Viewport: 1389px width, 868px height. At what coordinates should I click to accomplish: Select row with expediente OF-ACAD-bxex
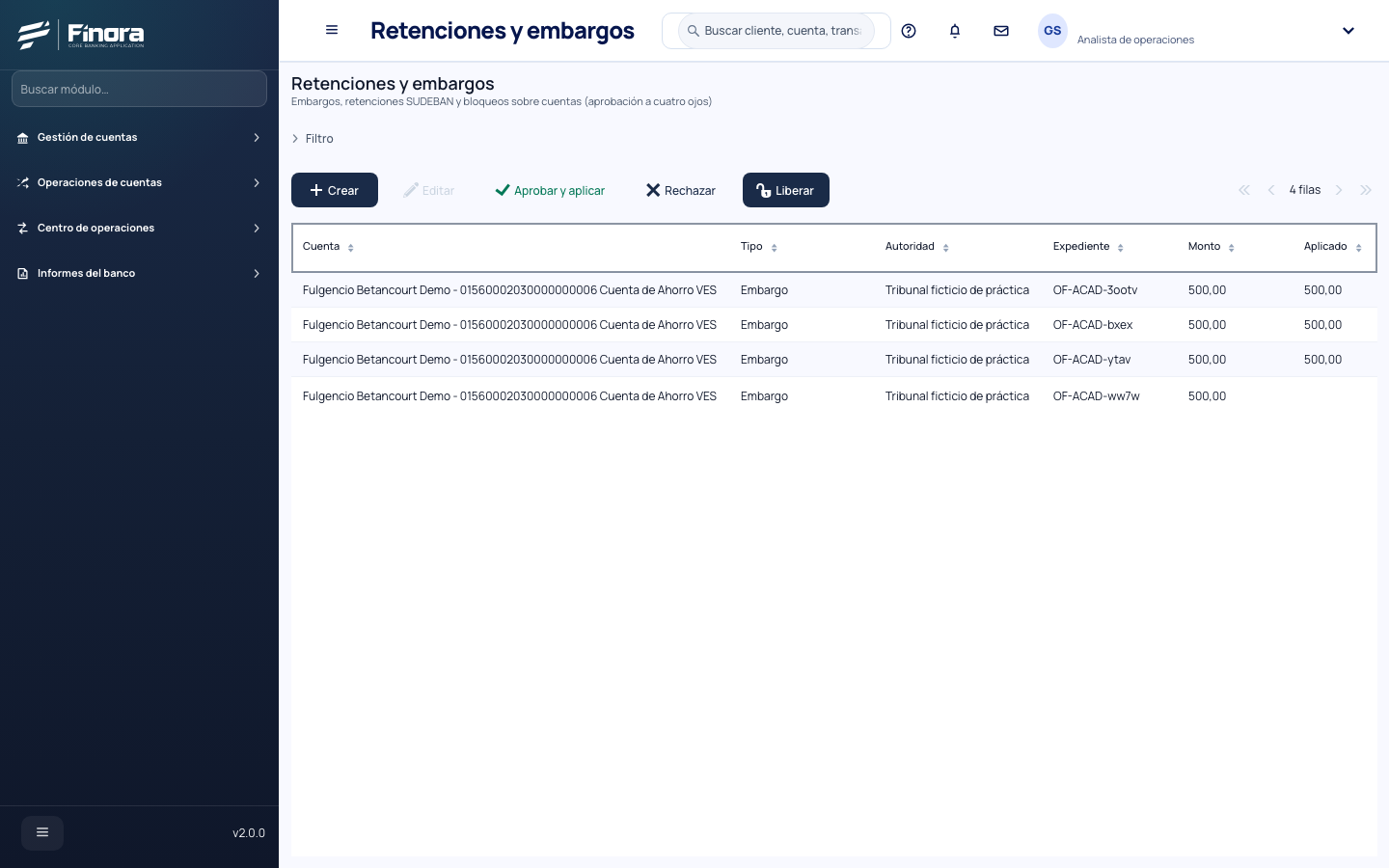coord(834,325)
